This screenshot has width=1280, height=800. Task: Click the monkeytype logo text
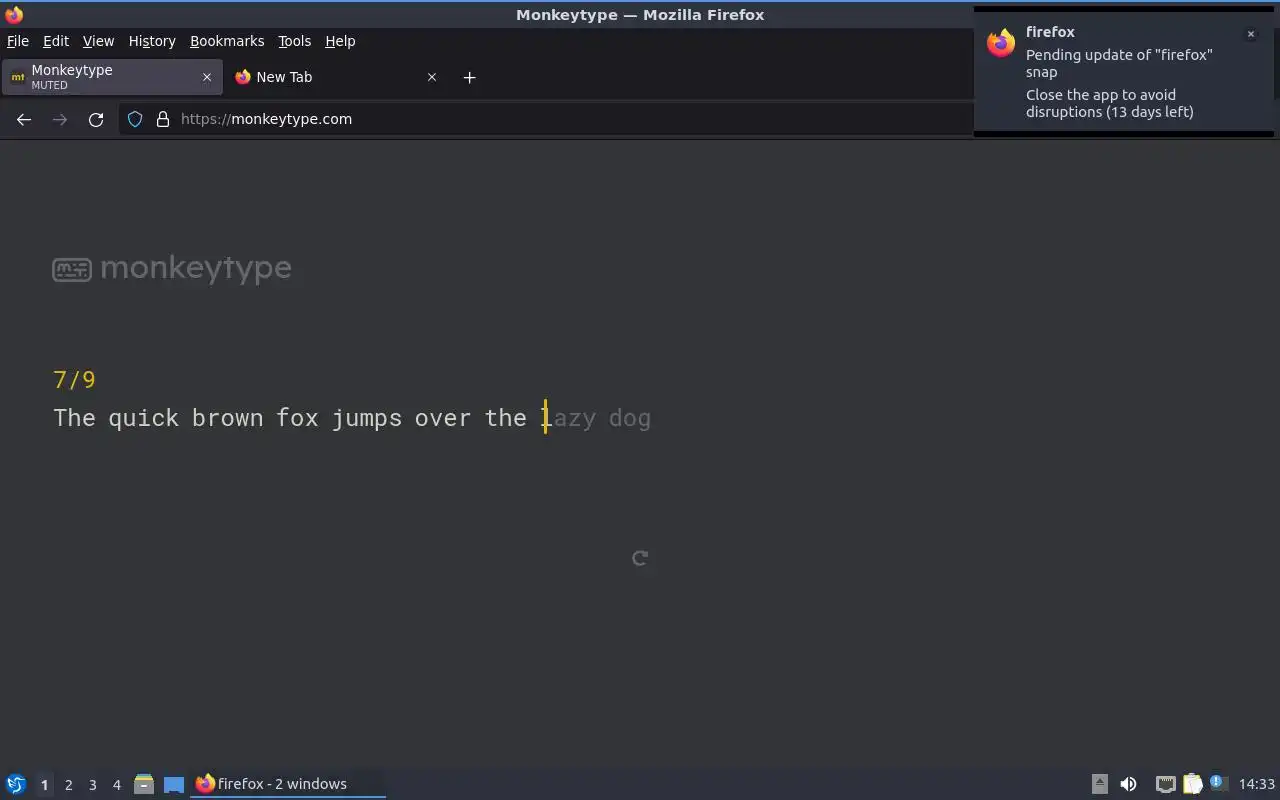tap(196, 268)
